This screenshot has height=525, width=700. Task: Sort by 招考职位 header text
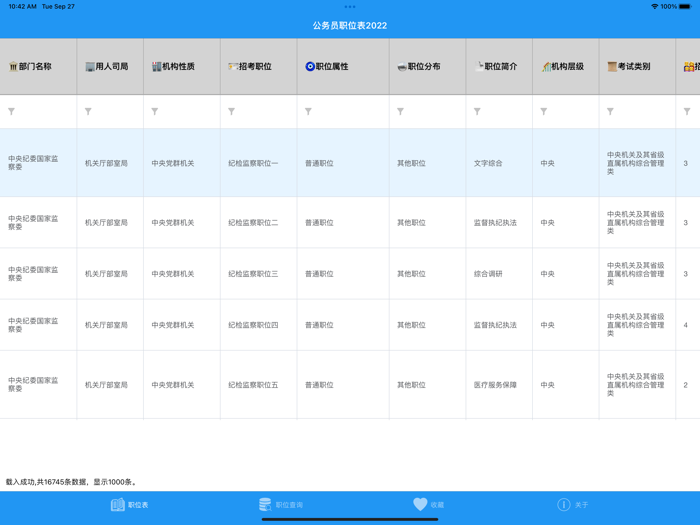[x=255, y=67]
